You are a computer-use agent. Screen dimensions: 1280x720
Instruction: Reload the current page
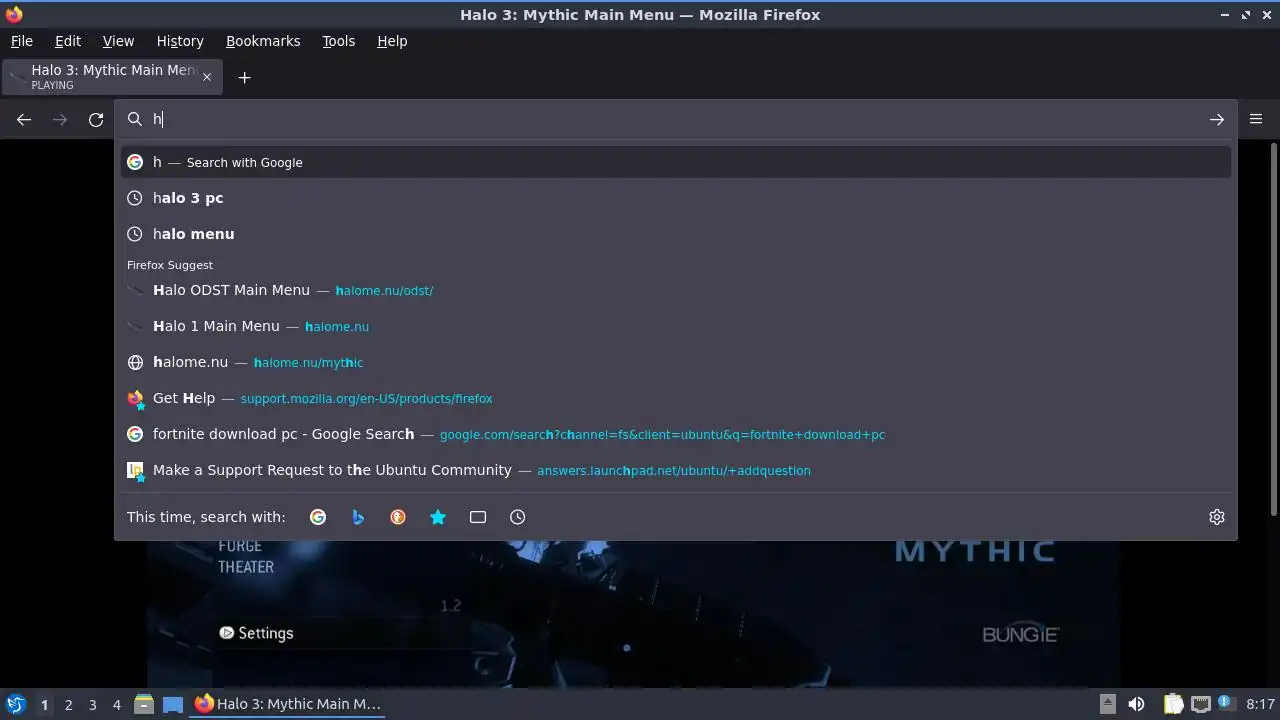pyautogui.click(x=96, y=119)
